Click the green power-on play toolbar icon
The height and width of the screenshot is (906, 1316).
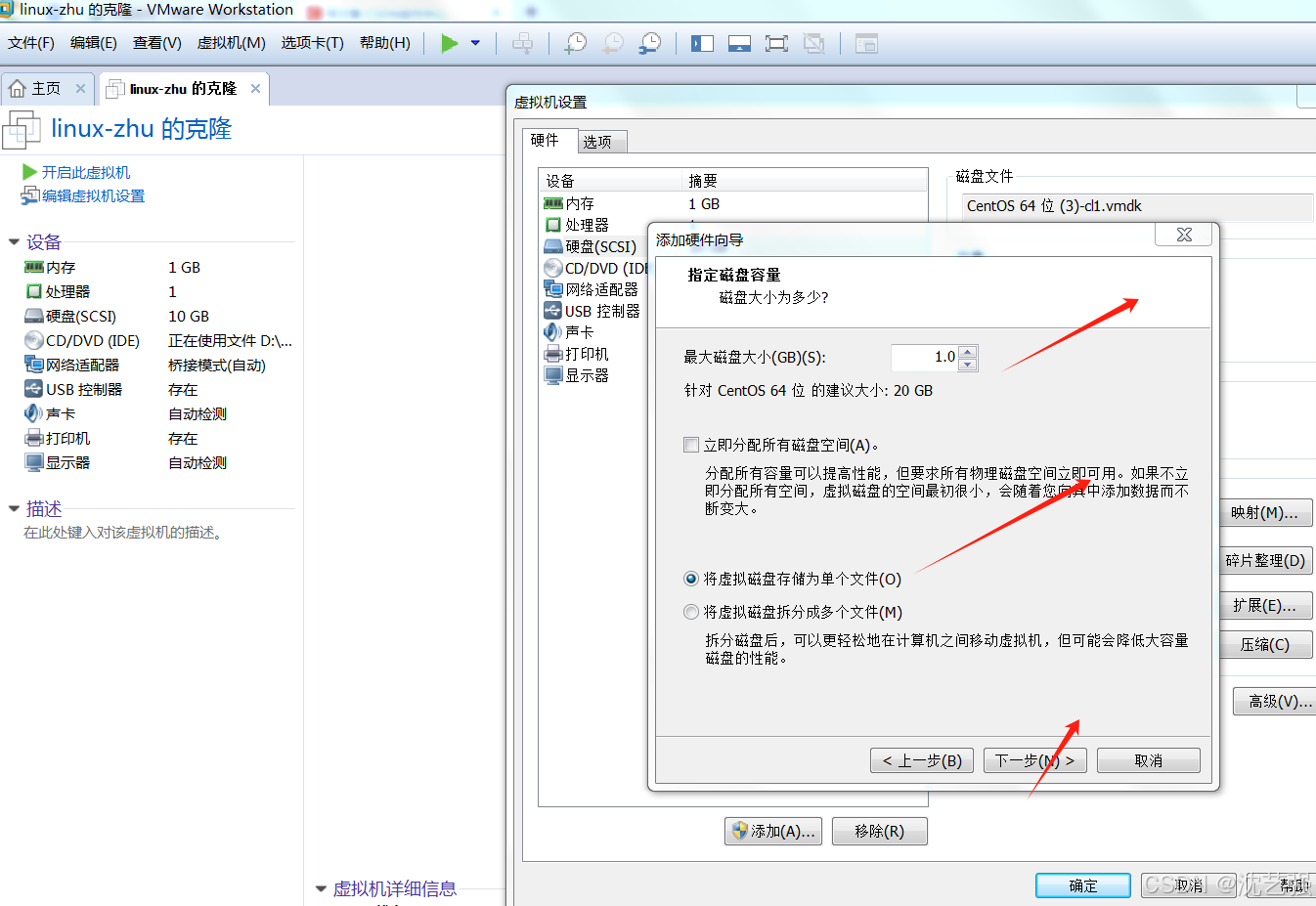[449, 43]
